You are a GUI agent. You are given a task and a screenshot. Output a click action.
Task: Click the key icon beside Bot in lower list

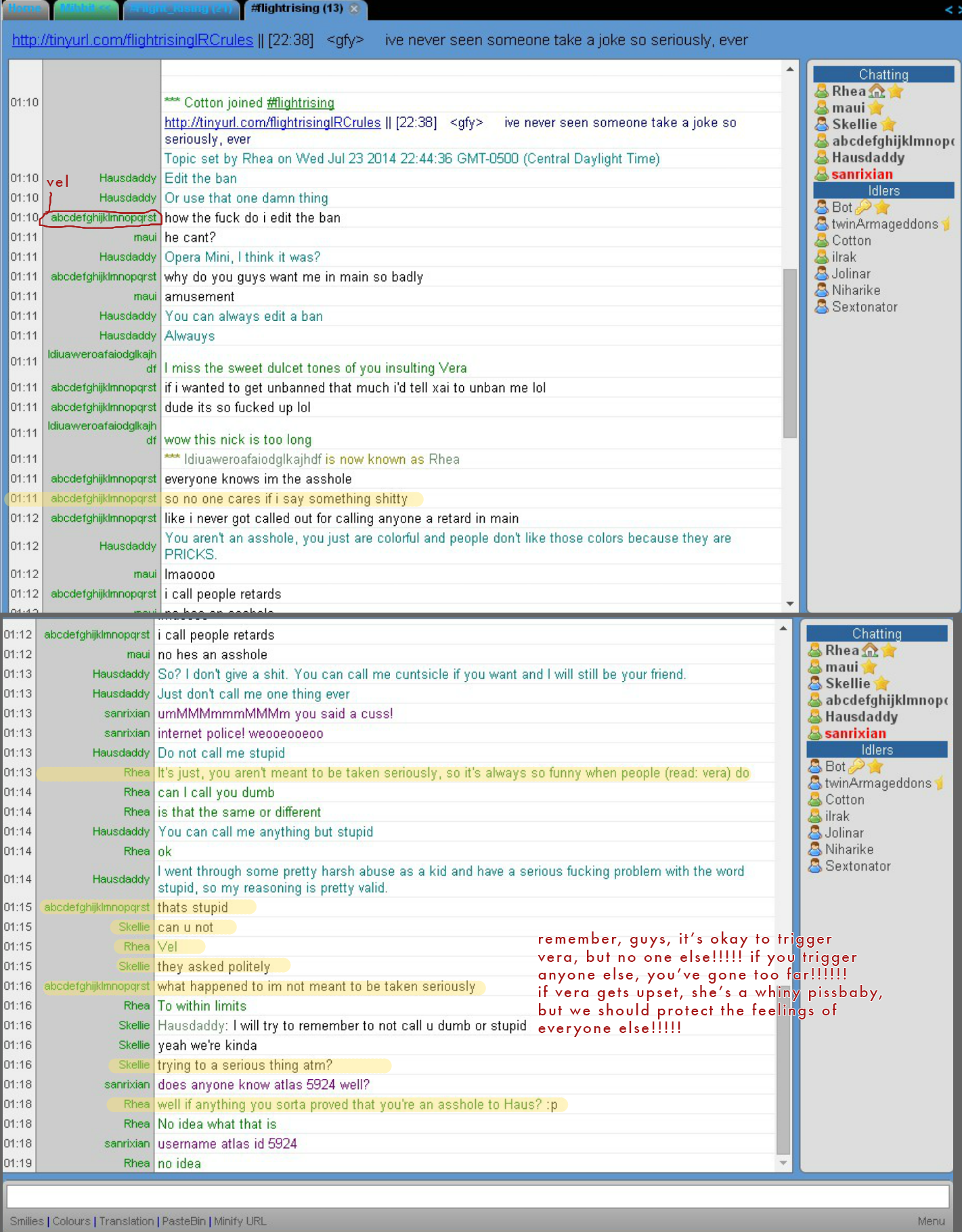[x=856, y=766]
